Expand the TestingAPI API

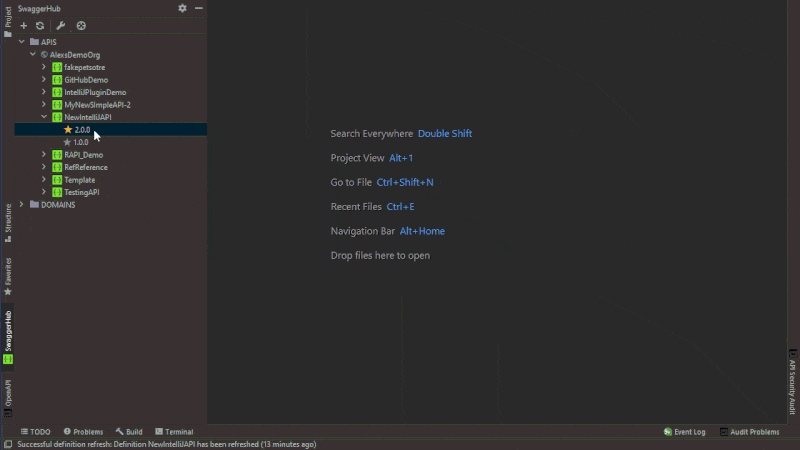[x=44, y=192]
